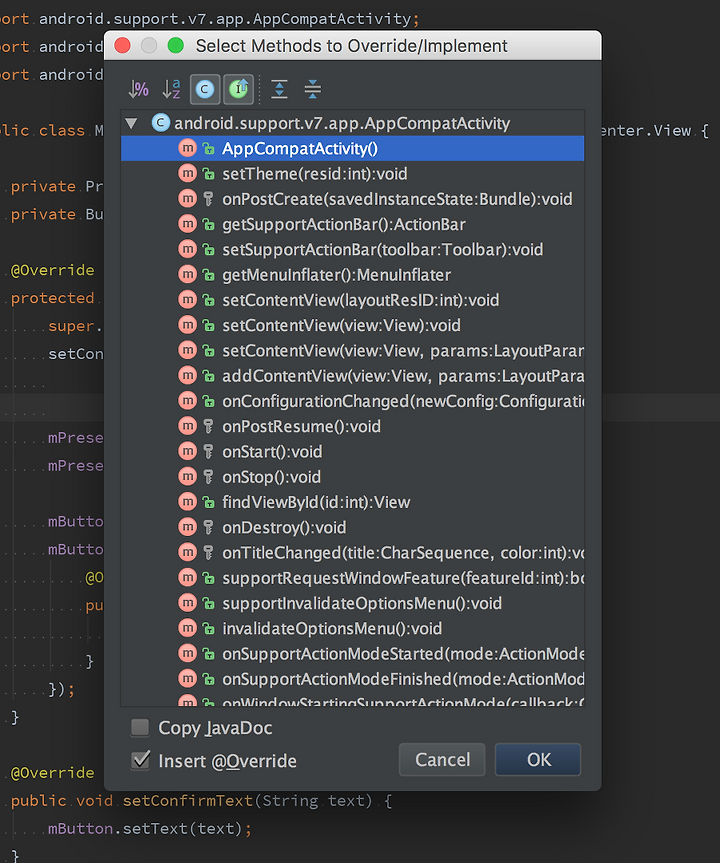This screenshot has width=720, height=863.
Task: Select getSupportActionBar():ActionBar method
Action: tap(352, 225)
